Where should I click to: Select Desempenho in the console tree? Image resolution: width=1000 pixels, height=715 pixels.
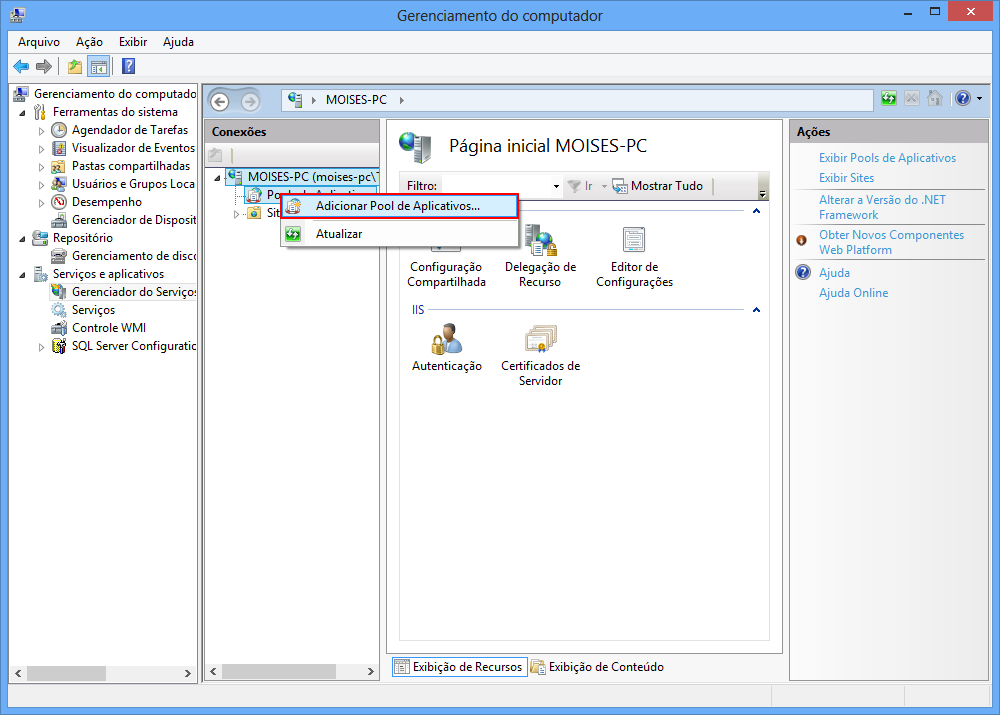pyautogui.click(x=107, y=202)
